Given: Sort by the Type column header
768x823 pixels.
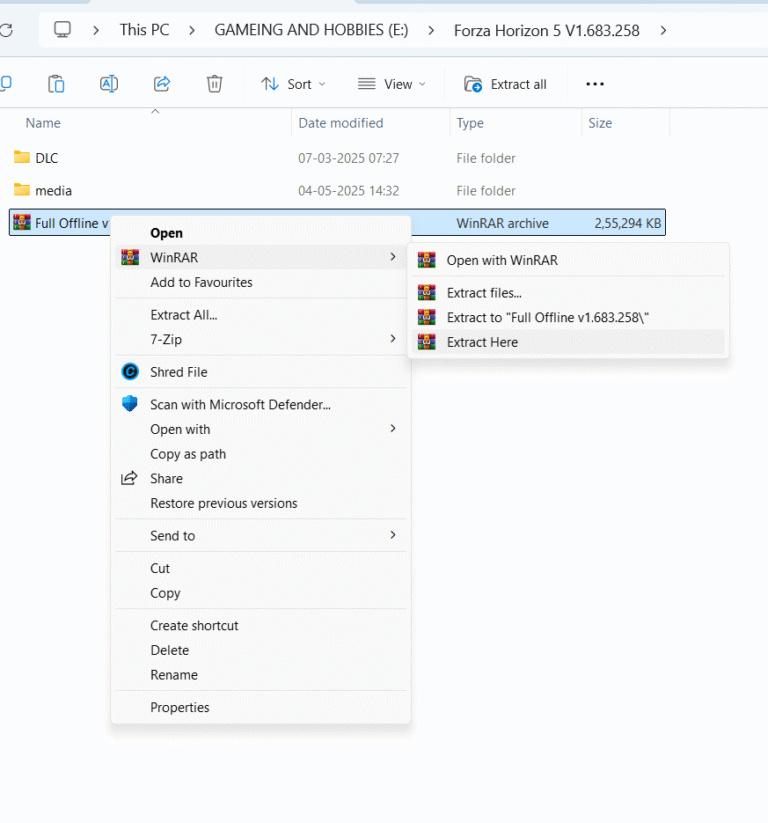Looking at the screenshot, I should 470,123.
